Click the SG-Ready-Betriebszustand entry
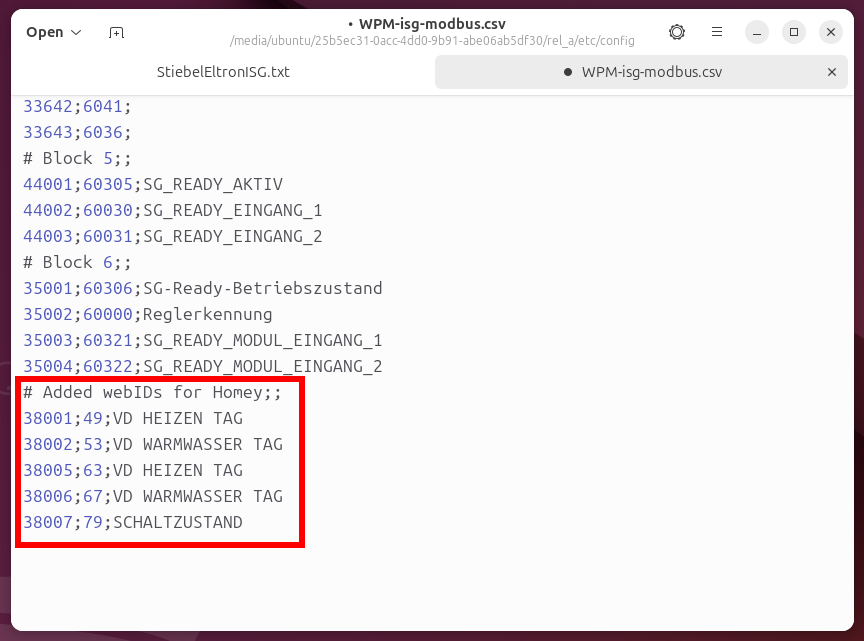The width and height of the screenshot is (864, 641). [x=262, y=288]
